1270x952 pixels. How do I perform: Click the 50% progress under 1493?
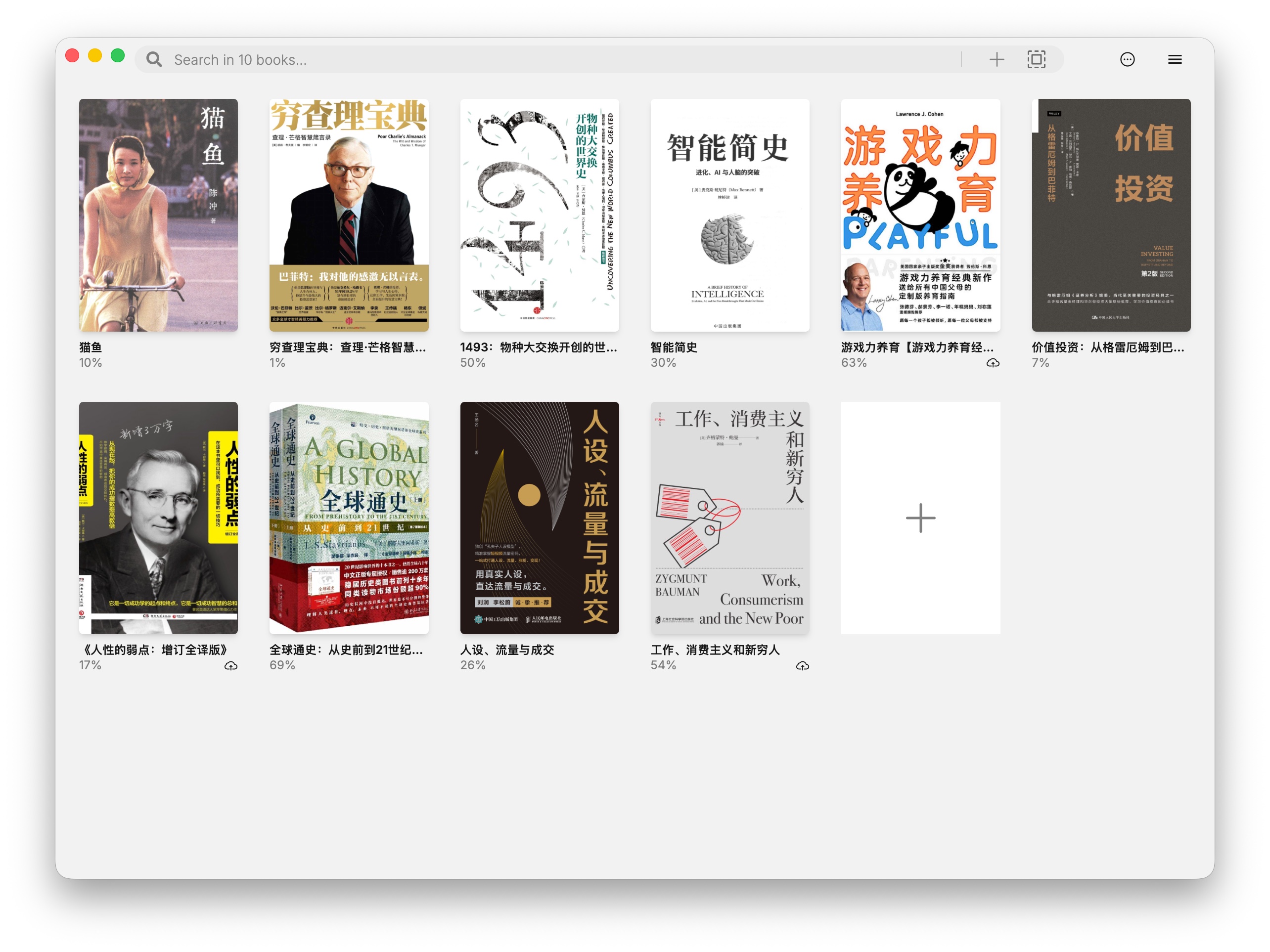point(472,363)
